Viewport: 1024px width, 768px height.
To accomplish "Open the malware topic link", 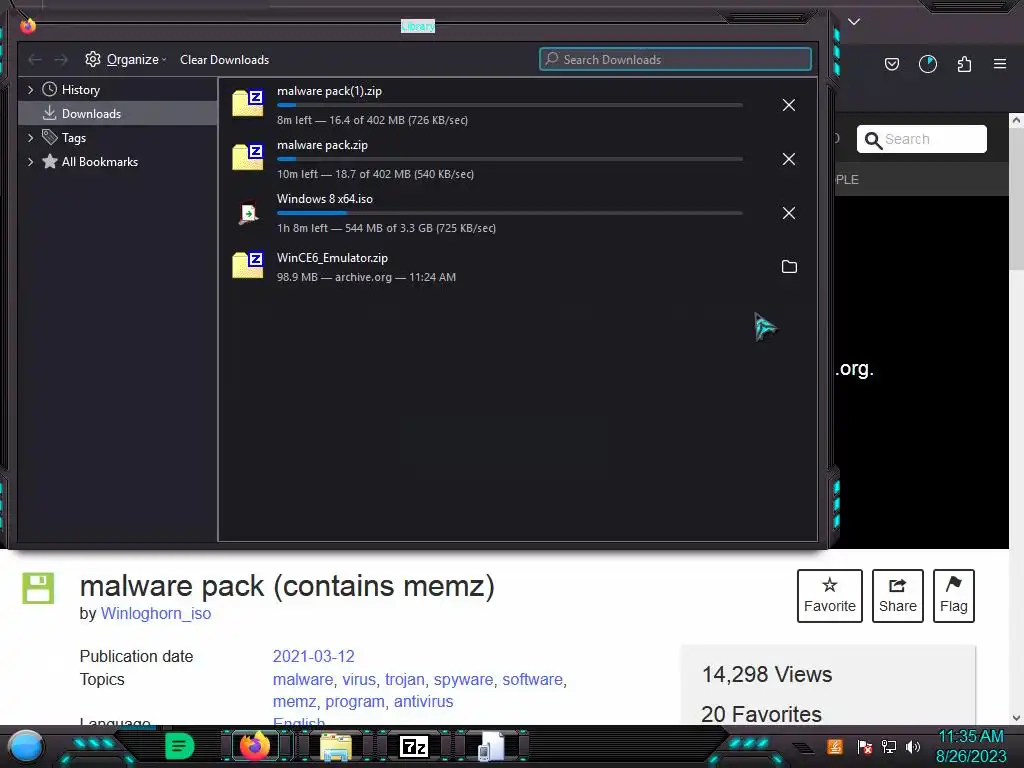I will [x=302, y=679].
